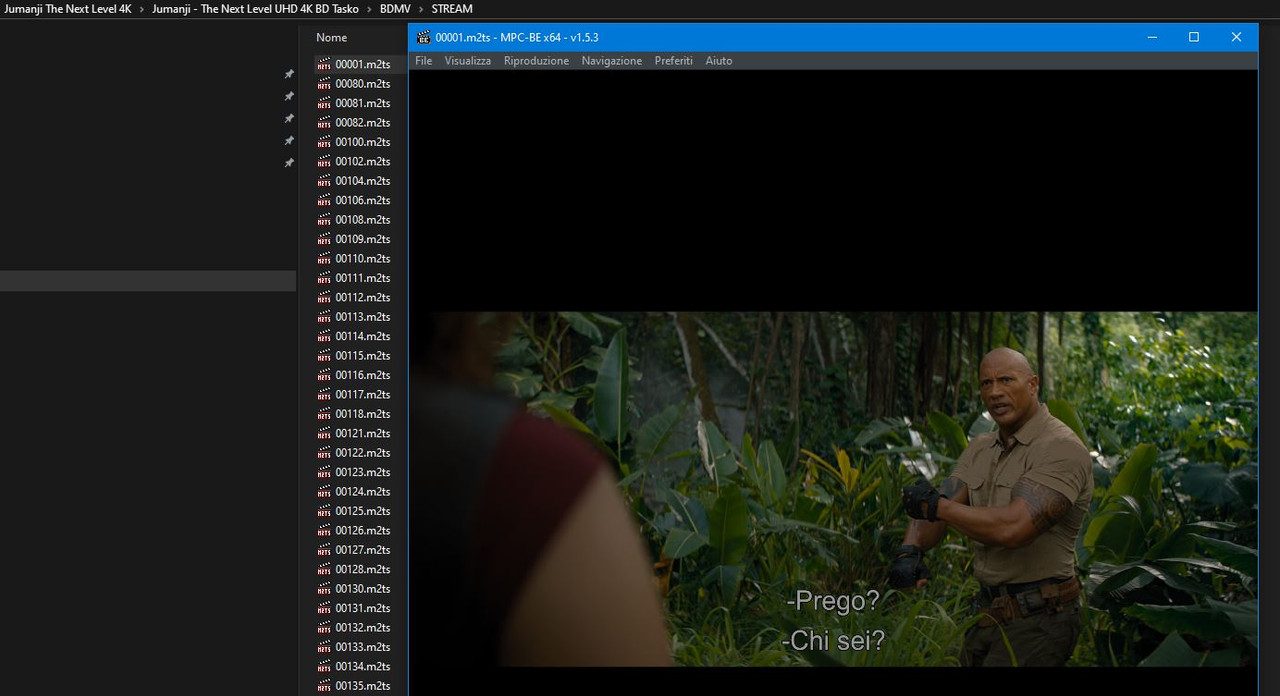Click the file icon of 00109.m2ts
Image resolution: width=1280 pixels, height=696 pixels.
(x=324, y=239)
